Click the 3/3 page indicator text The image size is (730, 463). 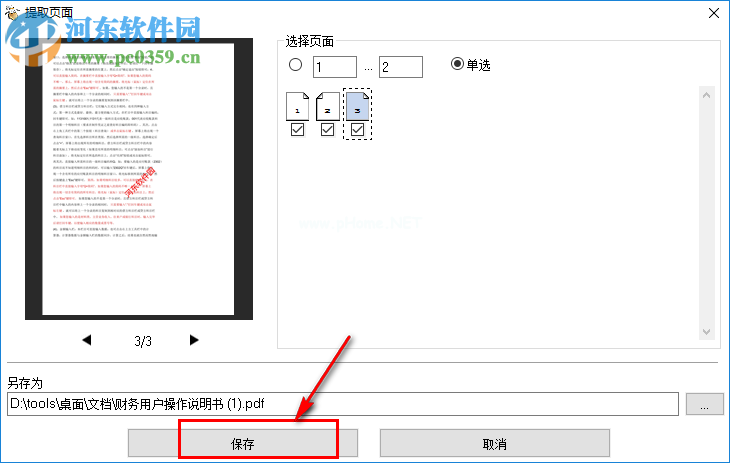(x=143, y=341)
